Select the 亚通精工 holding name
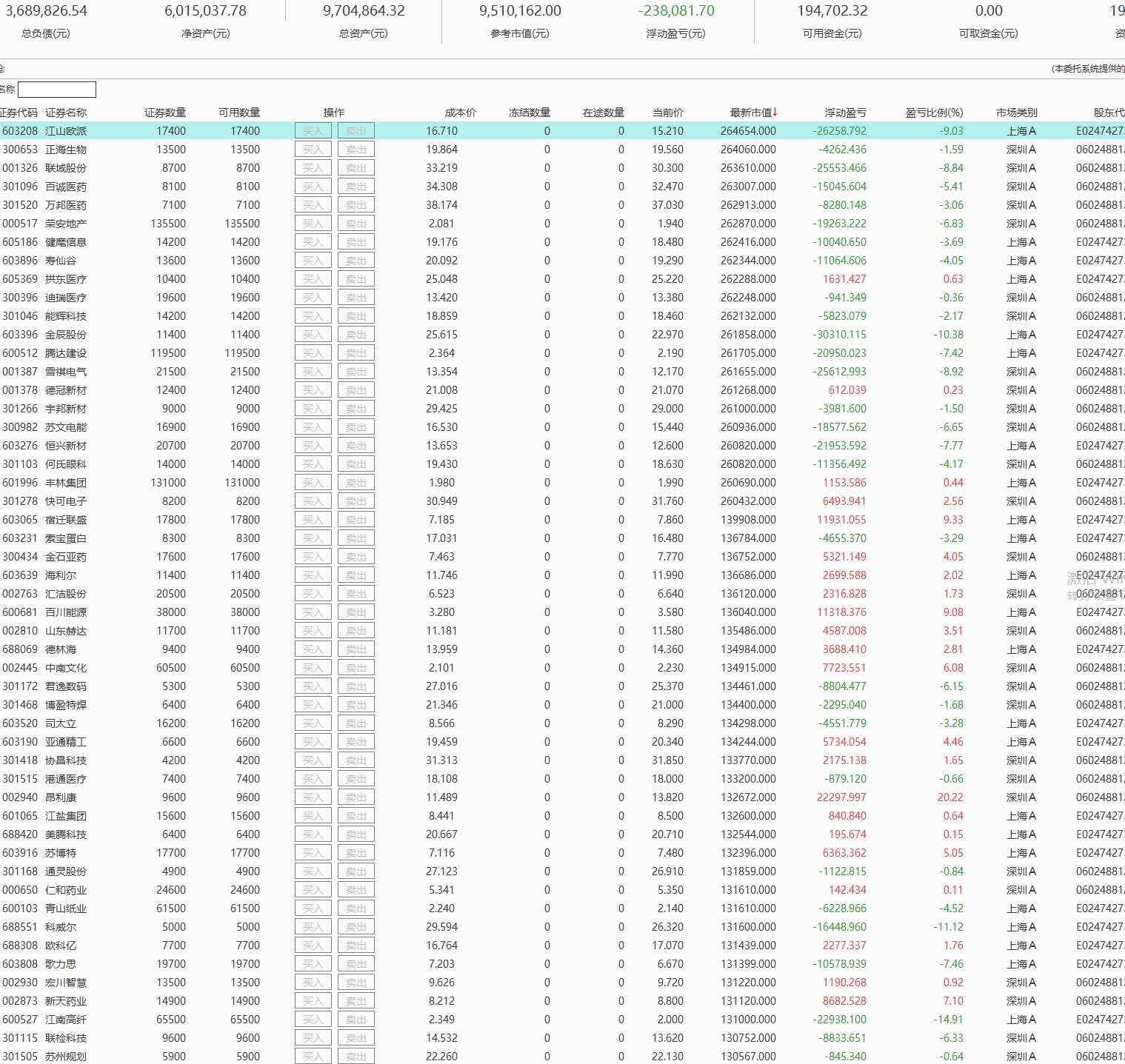Viewport: 1125px width, 1064px height. 66,742
